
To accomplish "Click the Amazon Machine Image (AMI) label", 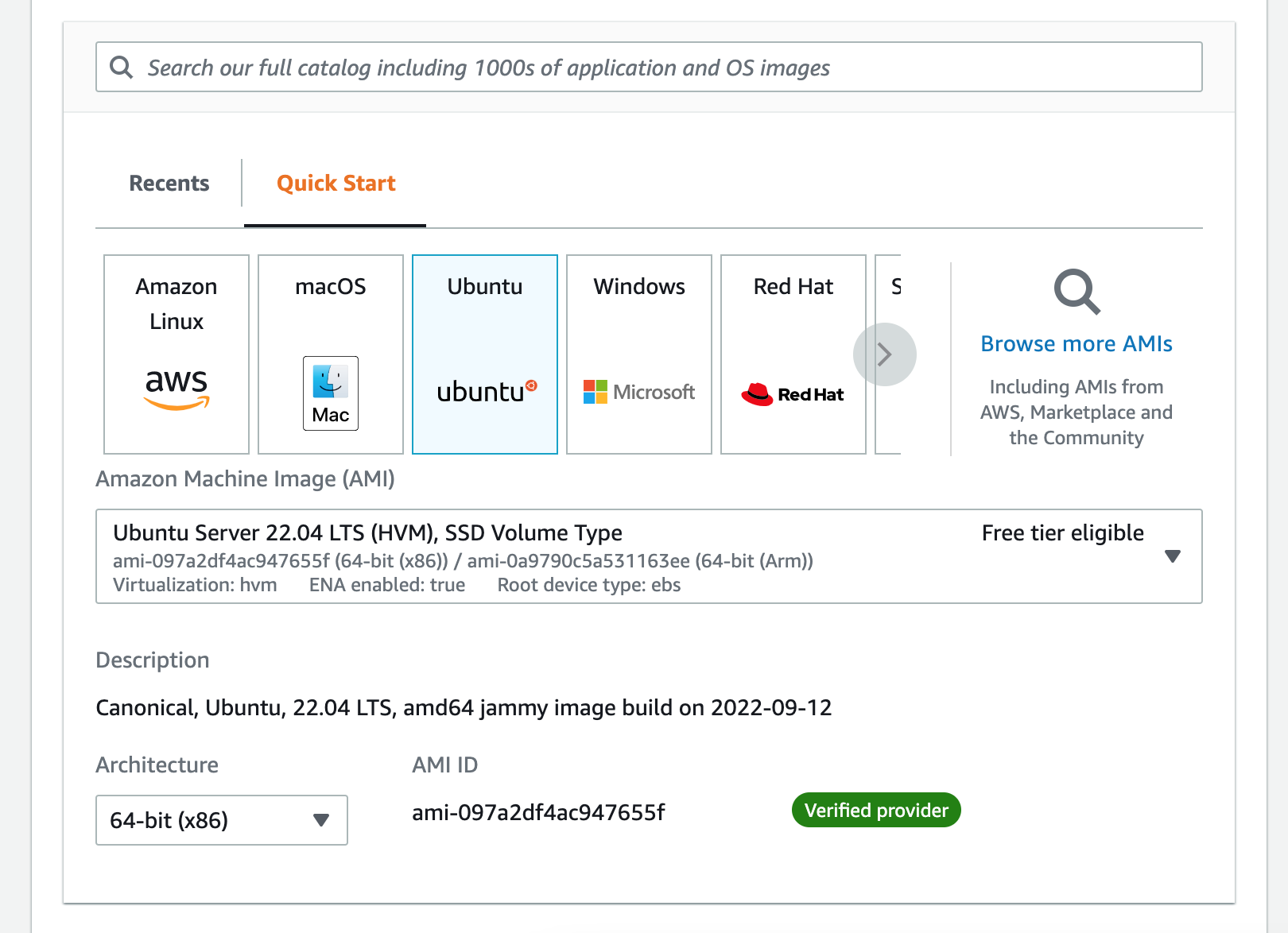I will pyautogui.click(x=245, y=479).
